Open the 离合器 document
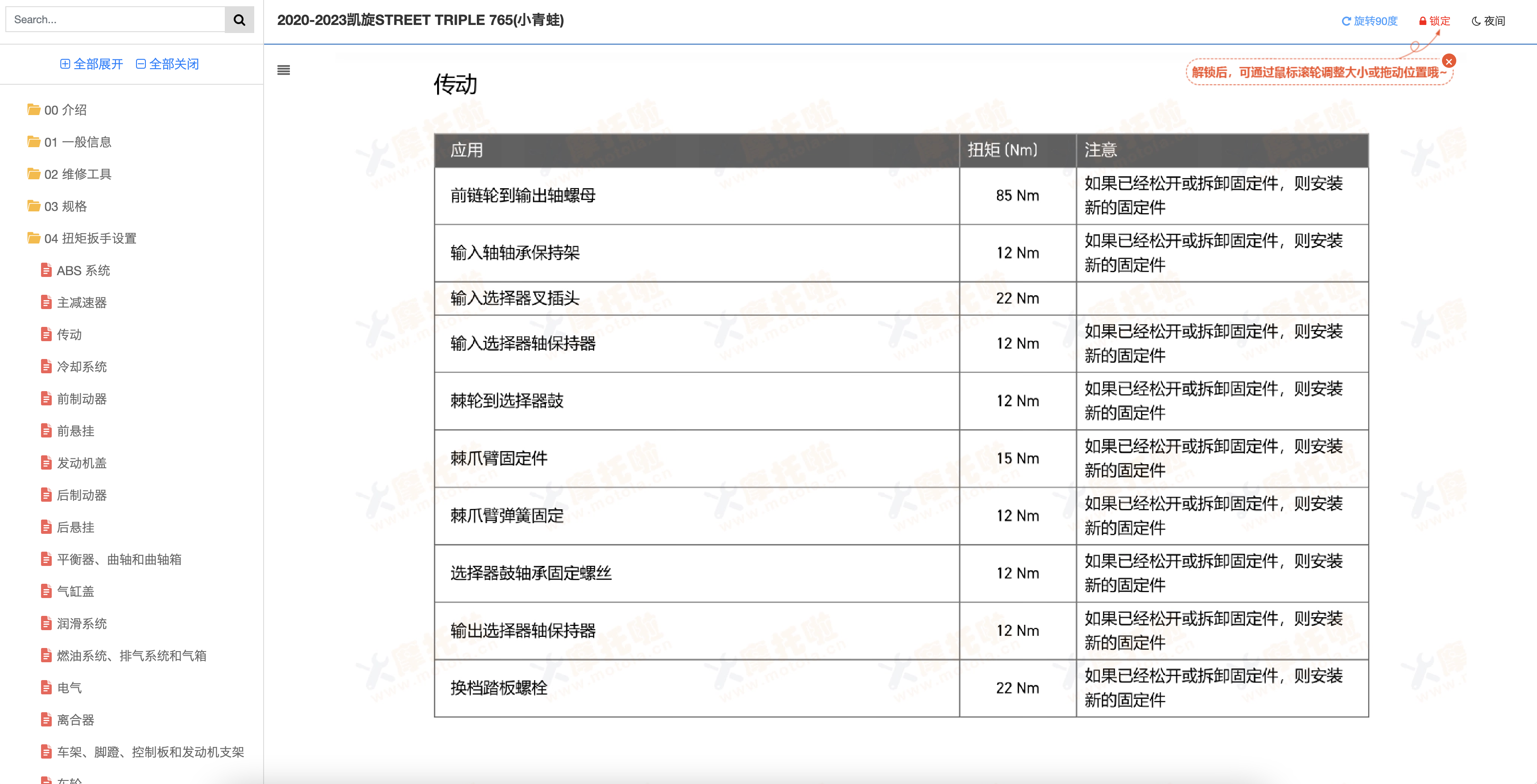 tap(75, 720)
